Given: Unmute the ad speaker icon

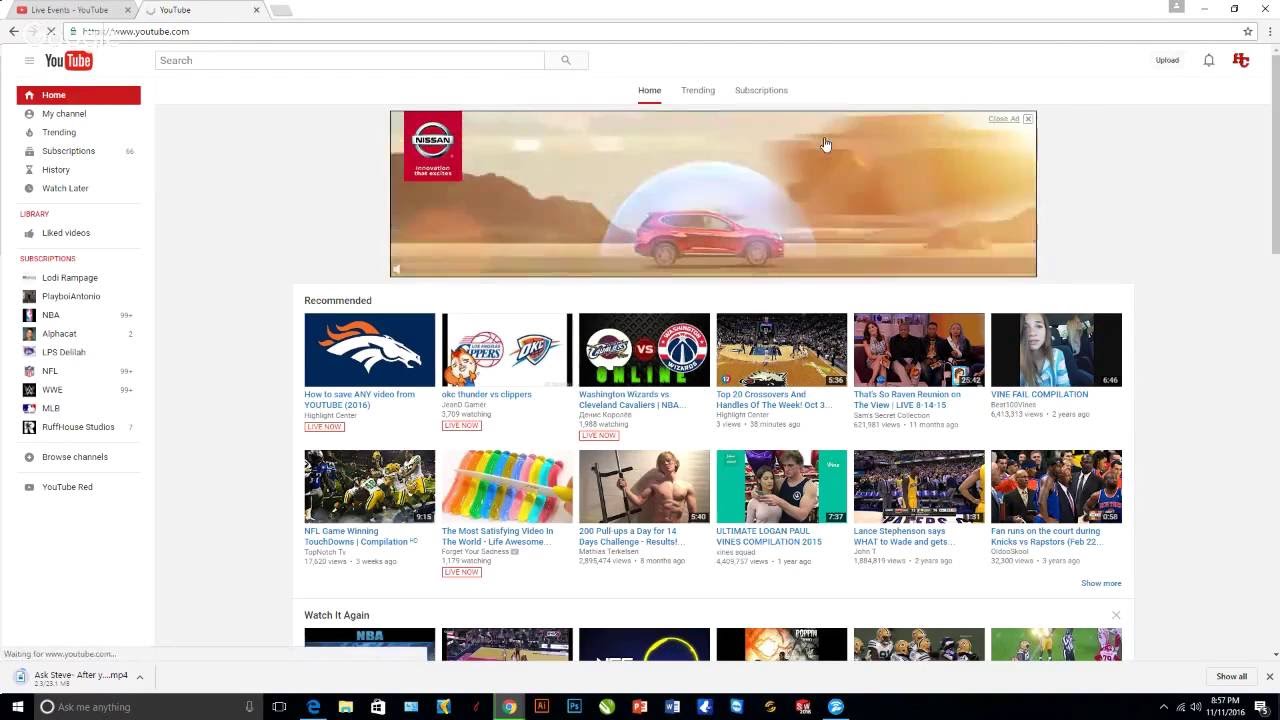Looking at the screenshot, I should pos(397,268).
